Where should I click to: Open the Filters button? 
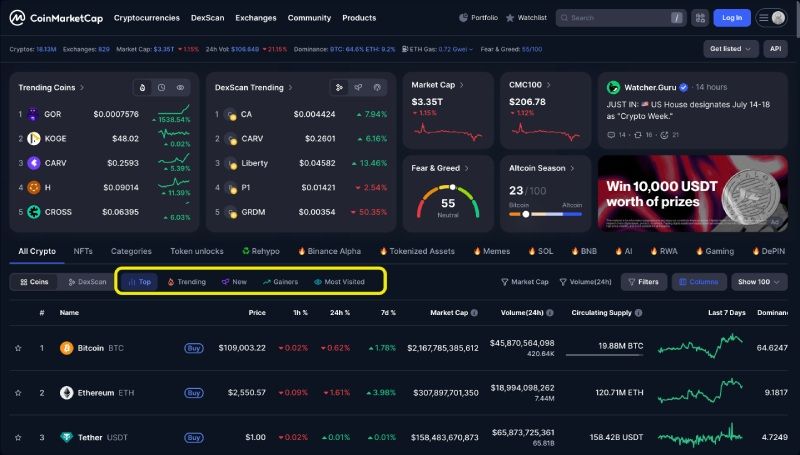tap(644, 282)
